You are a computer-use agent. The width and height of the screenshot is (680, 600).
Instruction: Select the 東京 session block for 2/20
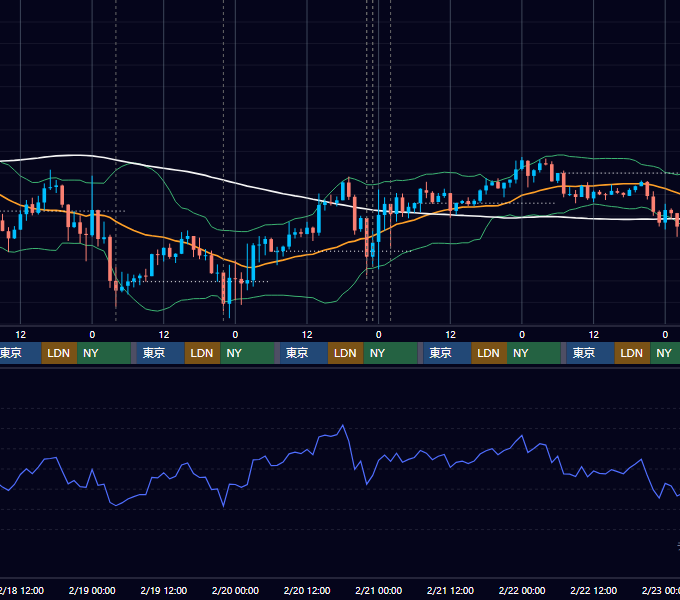coord(304,353)
